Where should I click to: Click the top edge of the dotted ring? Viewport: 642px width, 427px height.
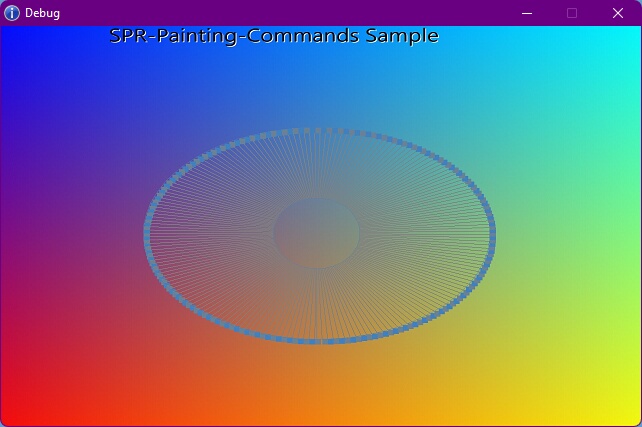[318, 129]
